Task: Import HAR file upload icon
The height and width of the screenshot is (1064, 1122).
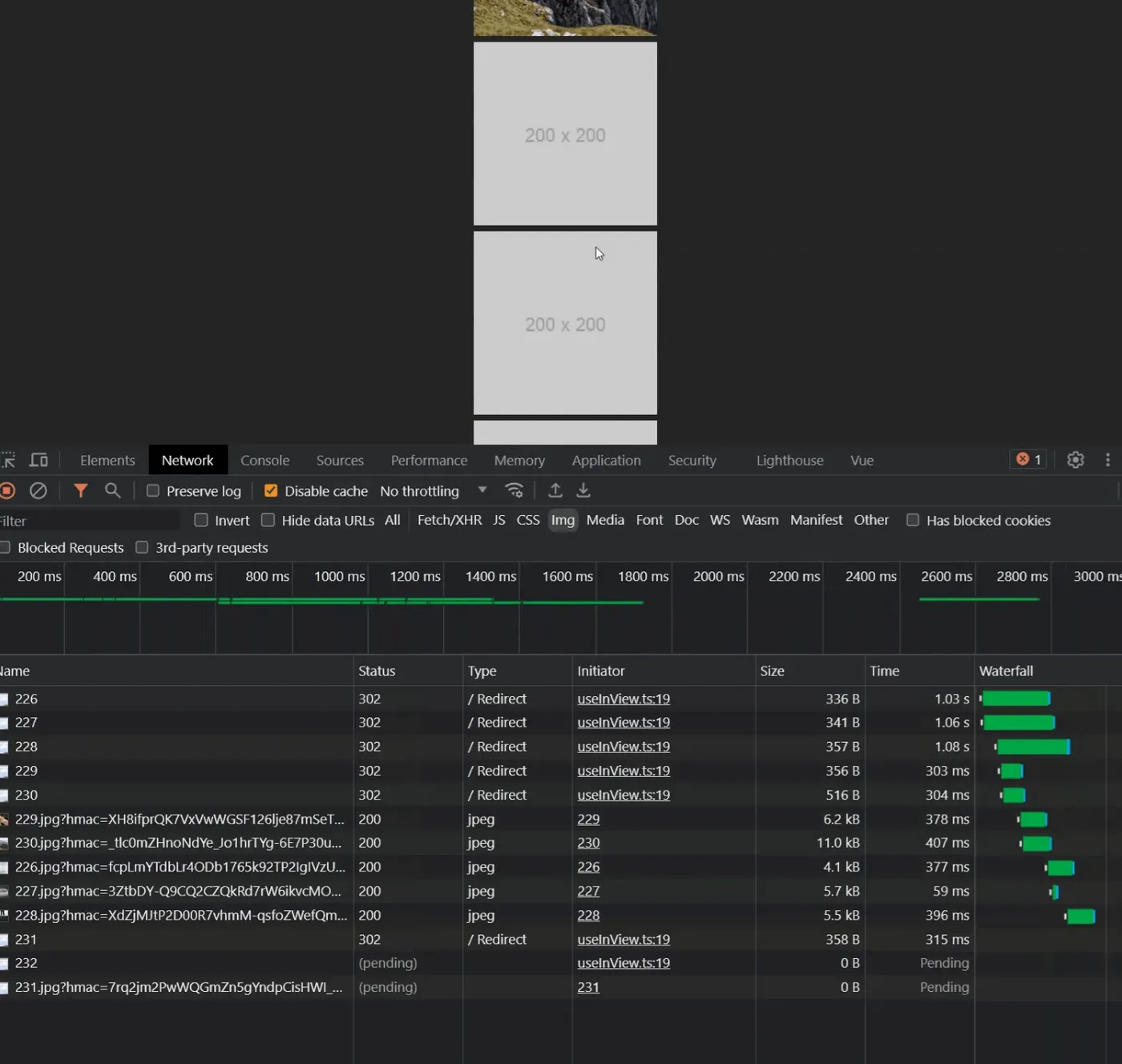Action: pos(555,490)
